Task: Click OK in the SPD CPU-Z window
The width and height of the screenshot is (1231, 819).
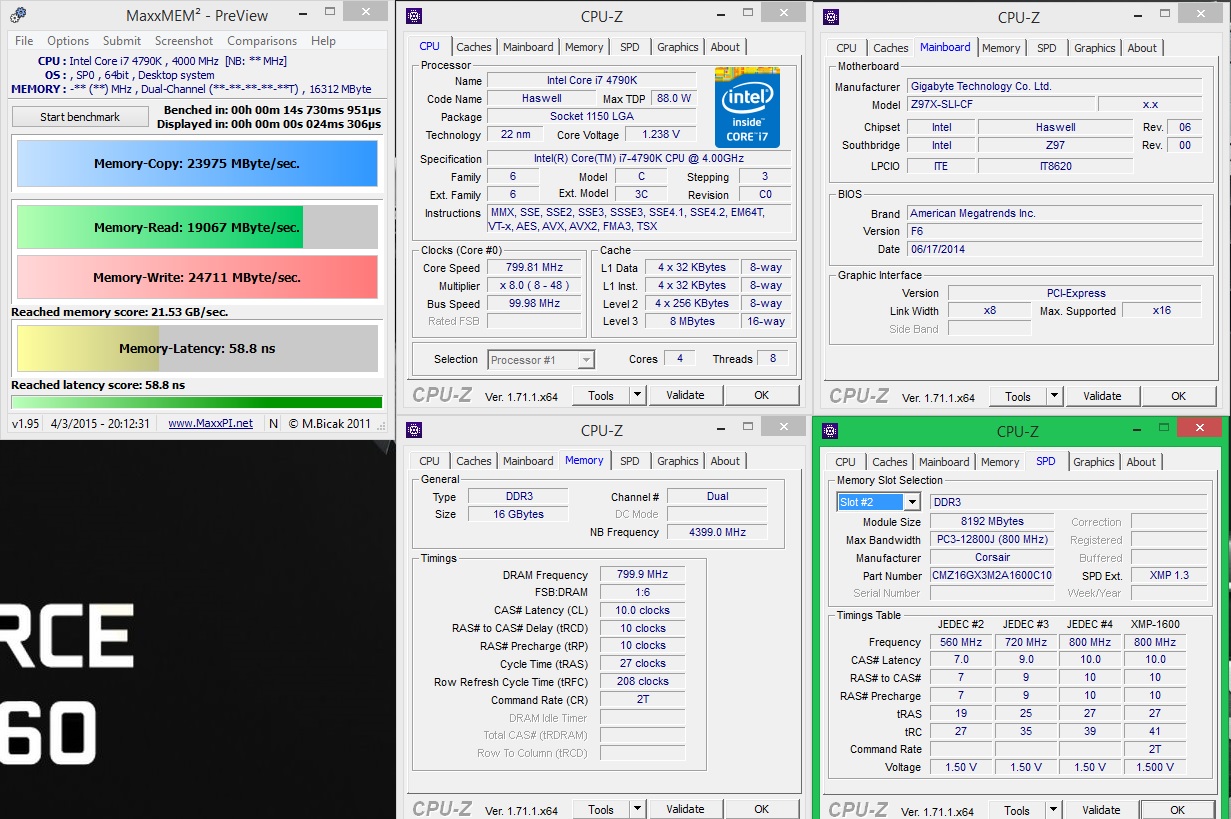Action: (1178, 810)
